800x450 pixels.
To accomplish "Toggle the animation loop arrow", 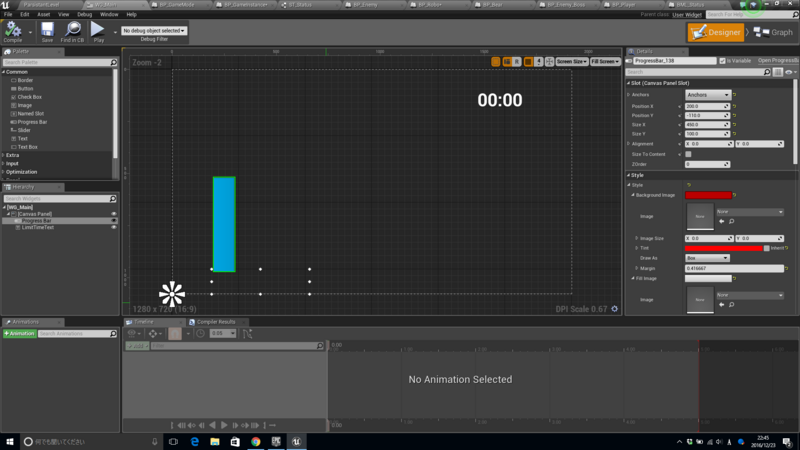I will click(x=272, y=425).
